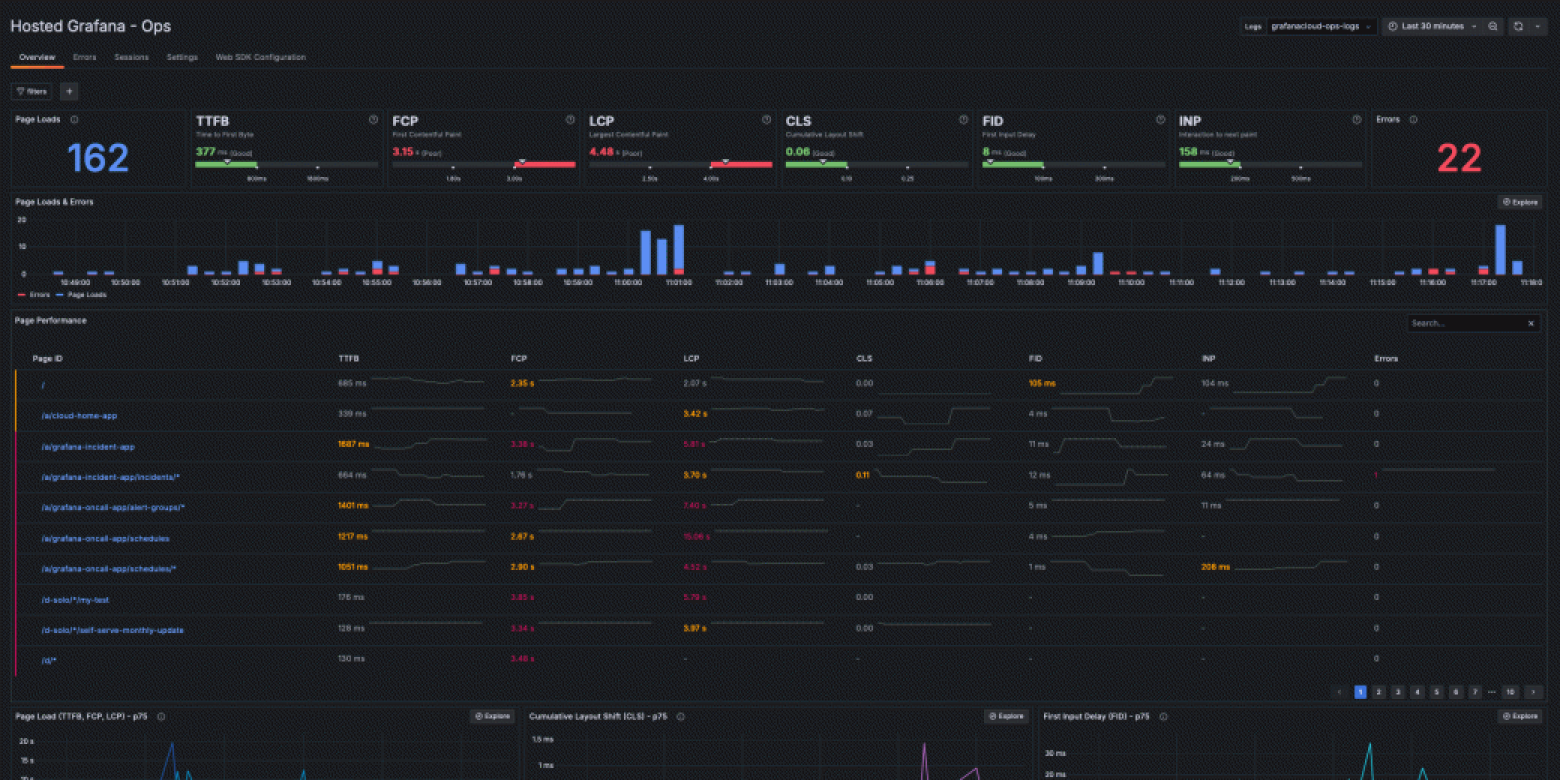The height and width of the screenshot is (780, 1560).
Task: Click Explore on the Page Loads & Errors panel
Action: (1520, 201)
